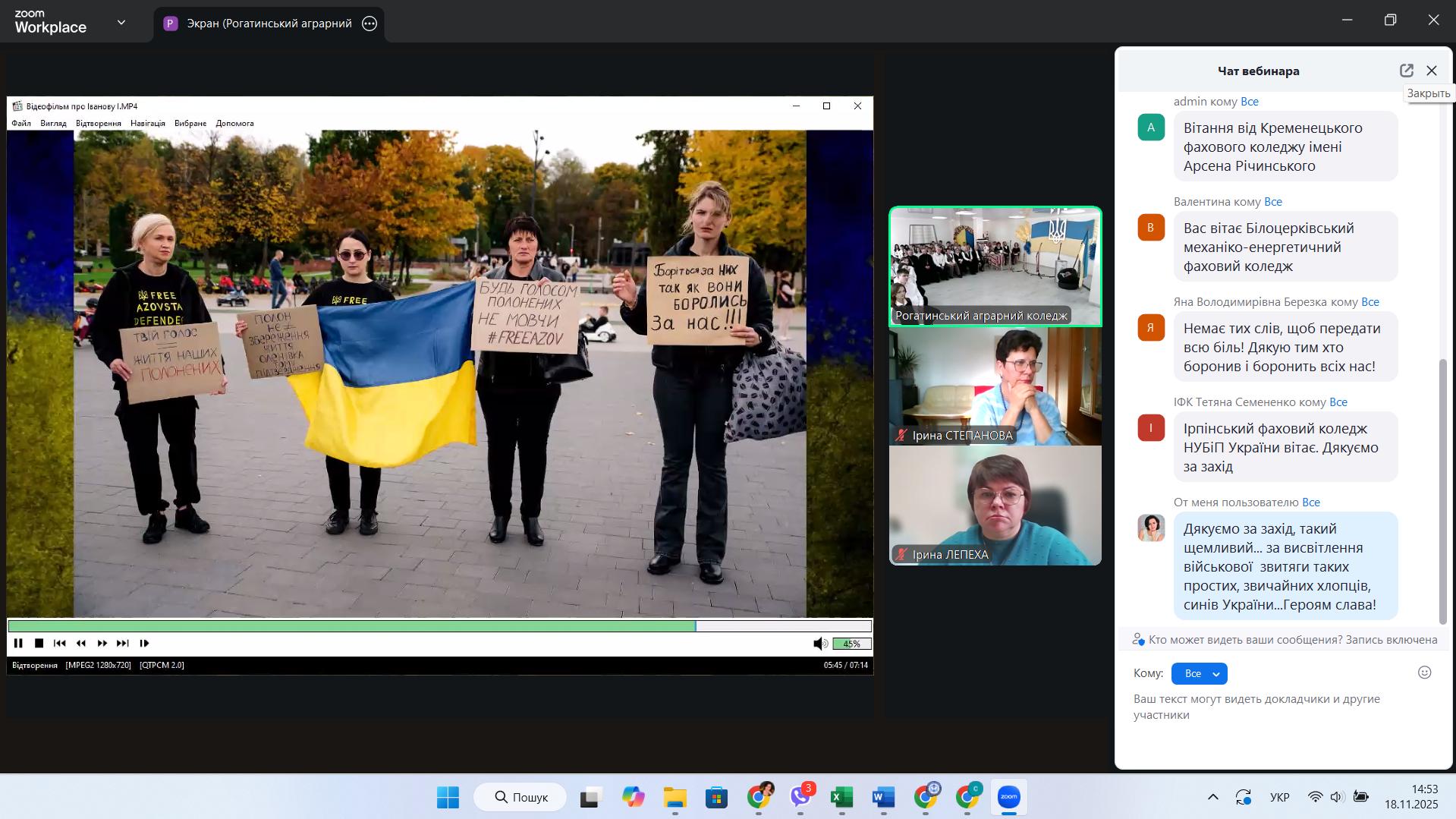1456x819 pixels.
Task: Stop the video playback
Action: (x=39, y=644)
